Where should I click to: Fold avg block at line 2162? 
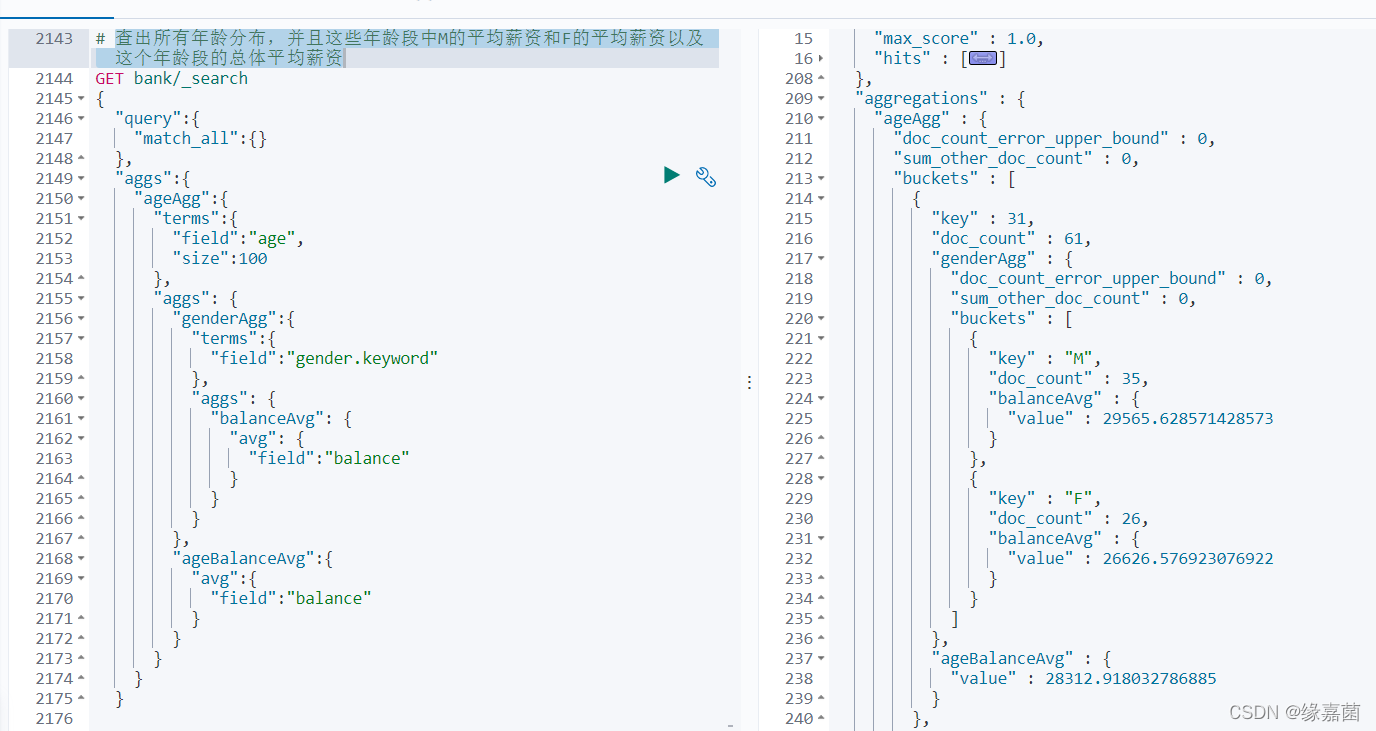click(x=81, y=439)
